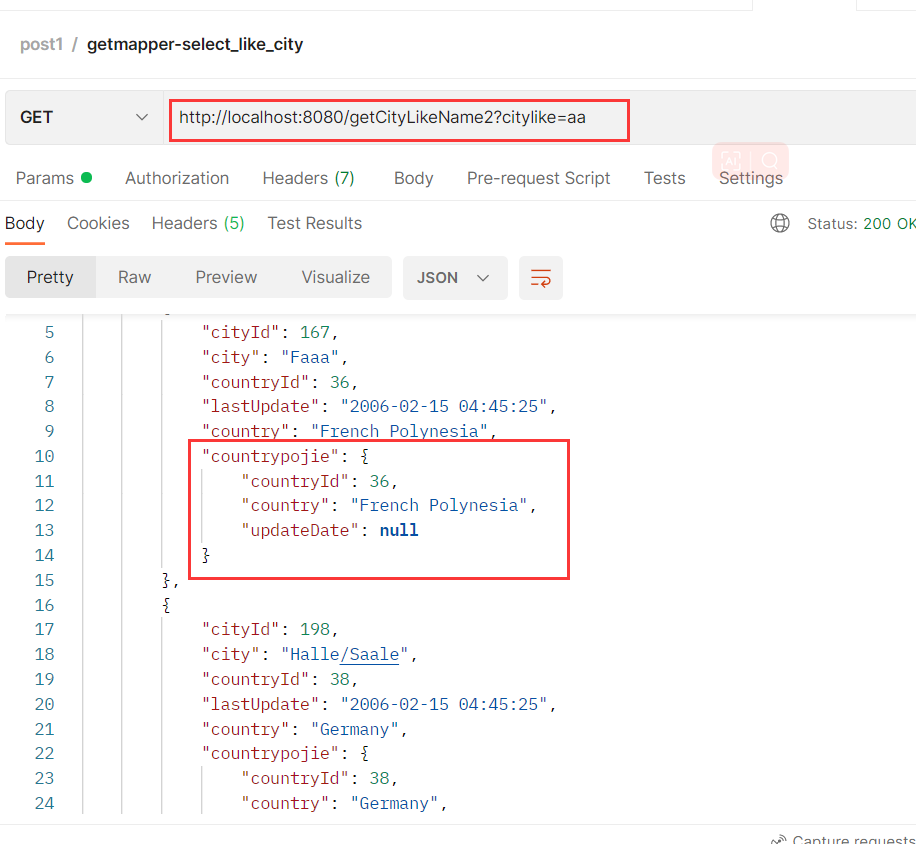
Task: Click the wrap lines icon beside JSON
Action: pyautogui.click(x=541, y=278)
